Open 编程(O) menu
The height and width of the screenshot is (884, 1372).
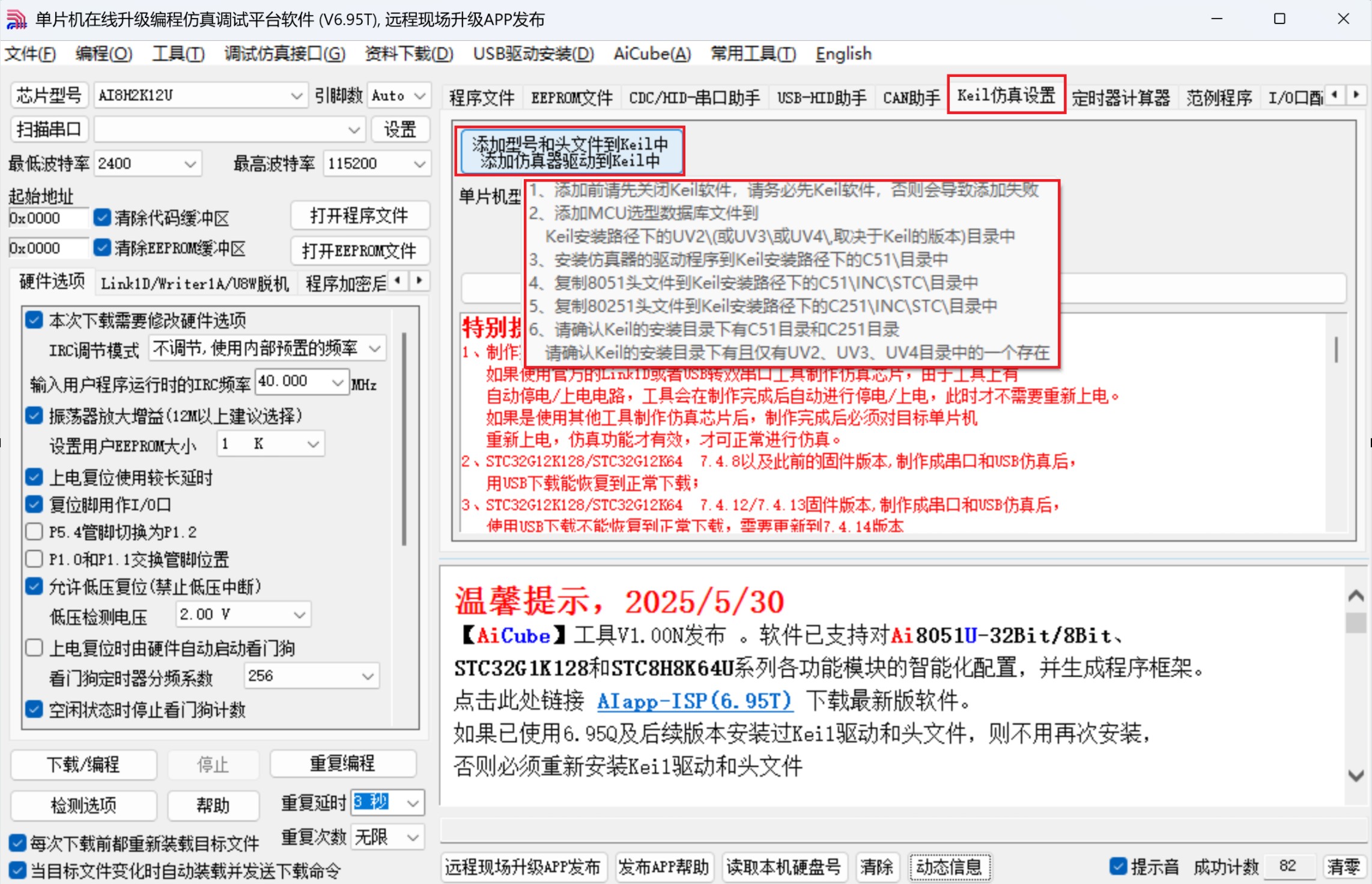tap(104, 54)
